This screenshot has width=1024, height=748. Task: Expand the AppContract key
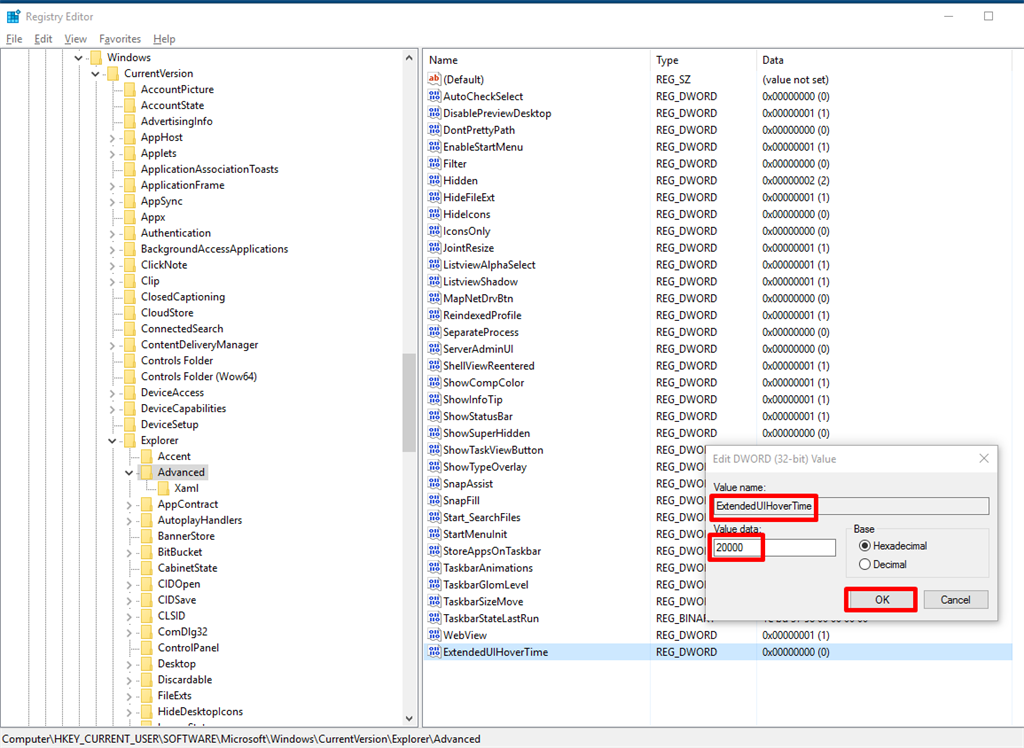[129, 504]
